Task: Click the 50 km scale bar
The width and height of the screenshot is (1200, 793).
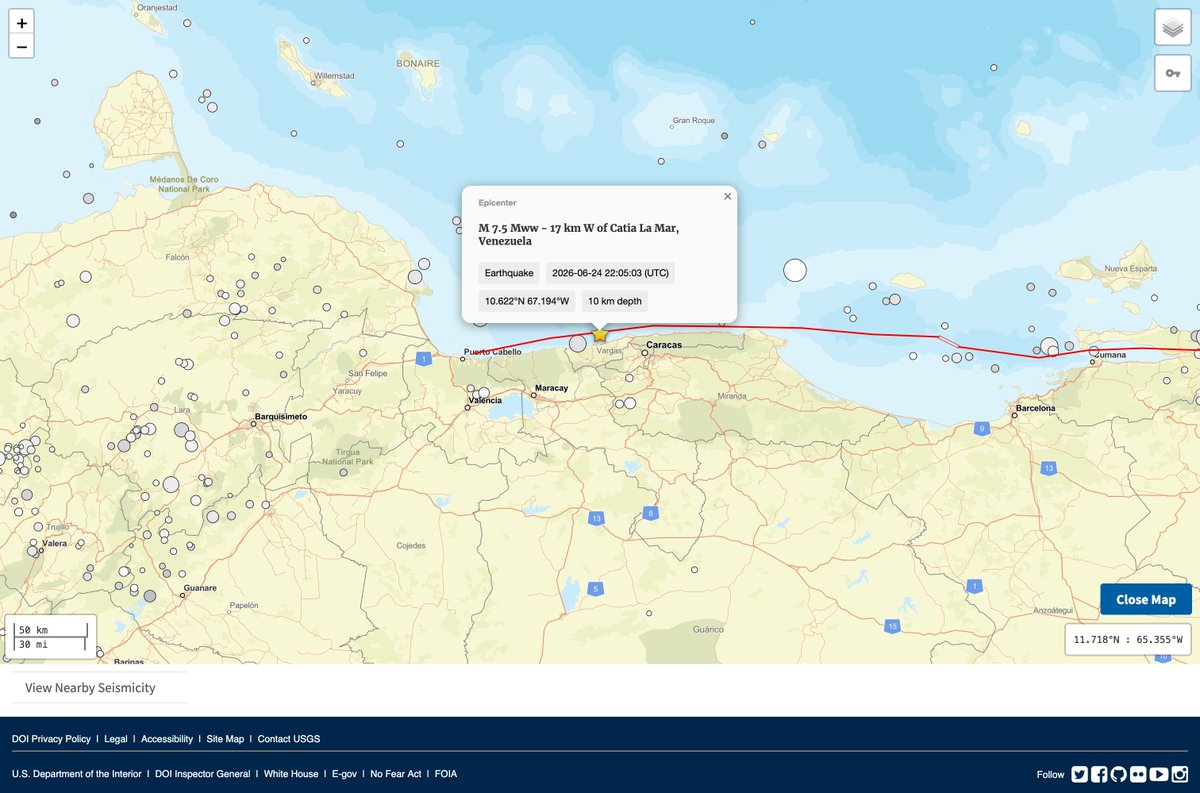Action: point(50,630)
